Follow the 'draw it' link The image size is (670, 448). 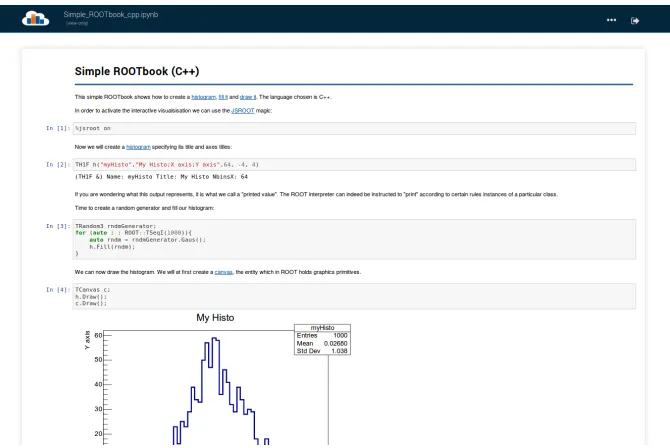click(x=248, y=97)
